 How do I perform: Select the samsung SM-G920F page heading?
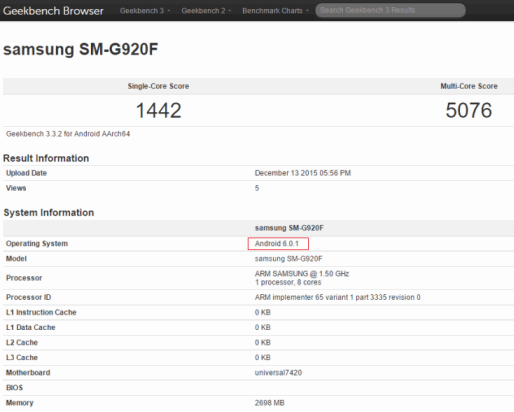[x=80, y=49]
